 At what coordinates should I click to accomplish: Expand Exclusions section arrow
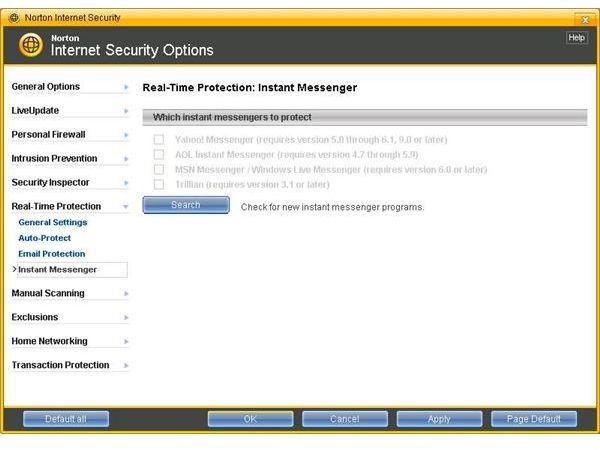tap(126, 318)
